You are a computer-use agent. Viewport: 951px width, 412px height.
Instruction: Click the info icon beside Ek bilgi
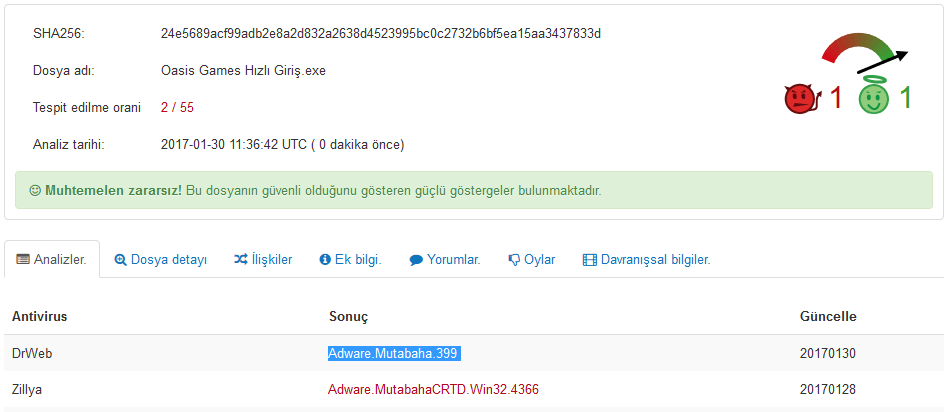[324, 260]
